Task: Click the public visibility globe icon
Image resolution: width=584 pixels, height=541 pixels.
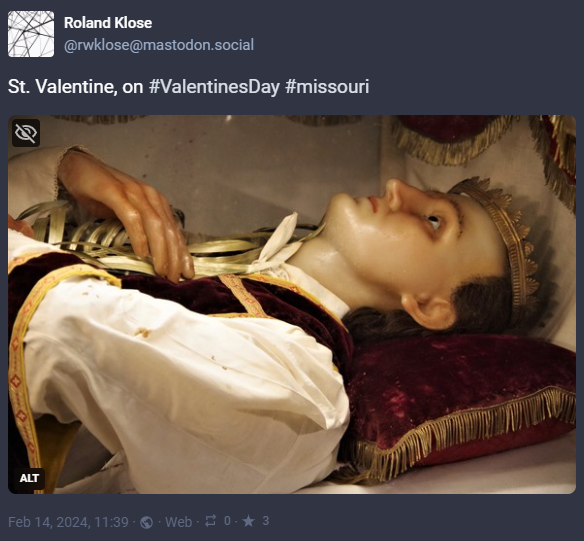Action: [146, 522]
